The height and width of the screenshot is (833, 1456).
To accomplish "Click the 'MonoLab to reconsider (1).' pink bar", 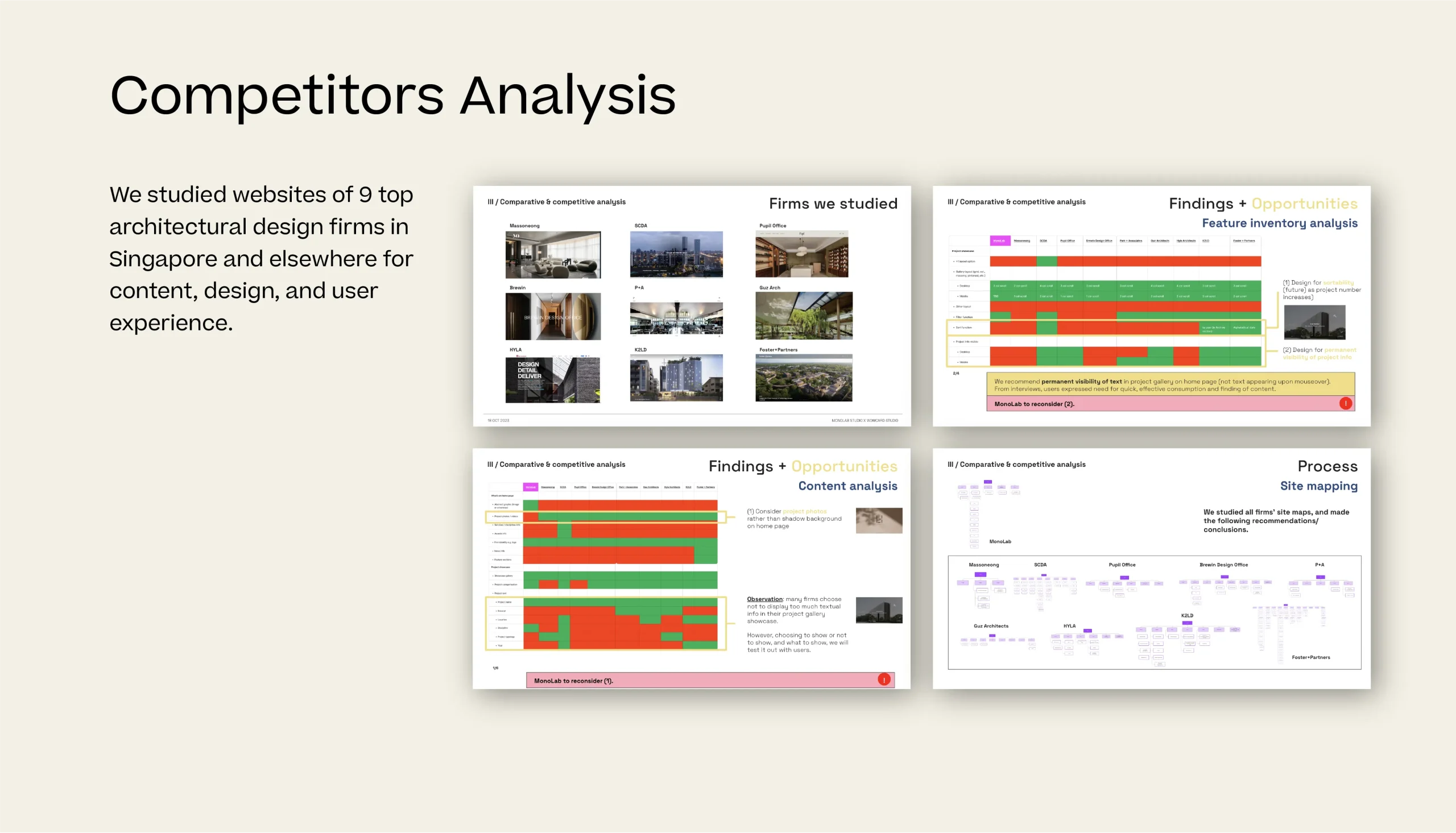I will (x=710, y=680).
